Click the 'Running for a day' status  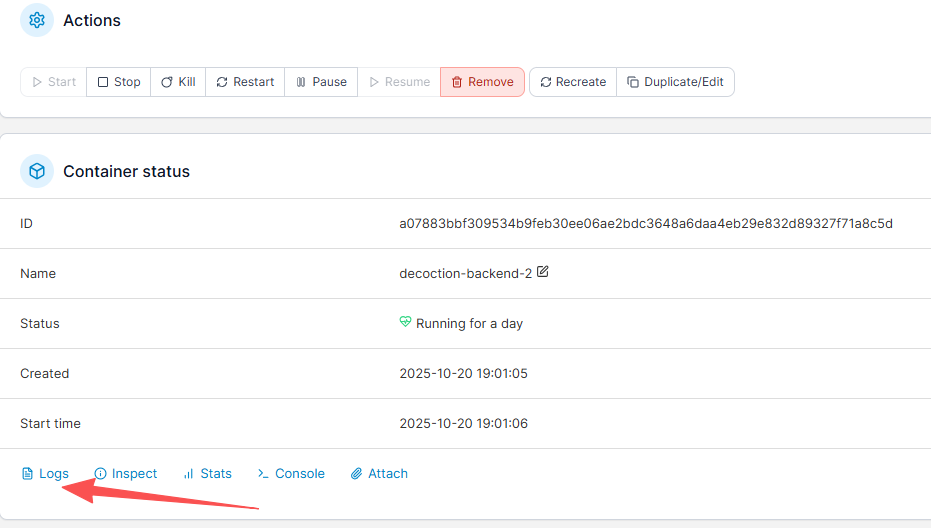[469, 324]
